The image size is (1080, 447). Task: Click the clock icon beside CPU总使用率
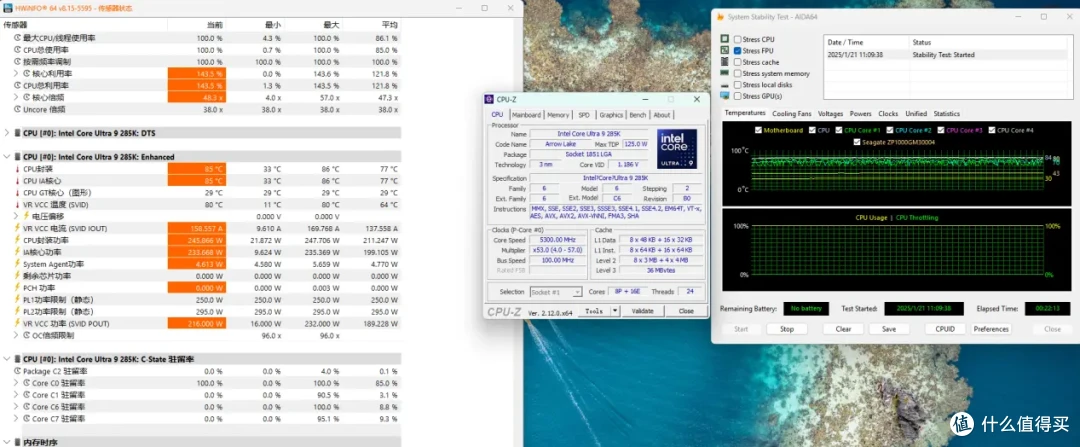pyautogui.click(x=18, y=50)
